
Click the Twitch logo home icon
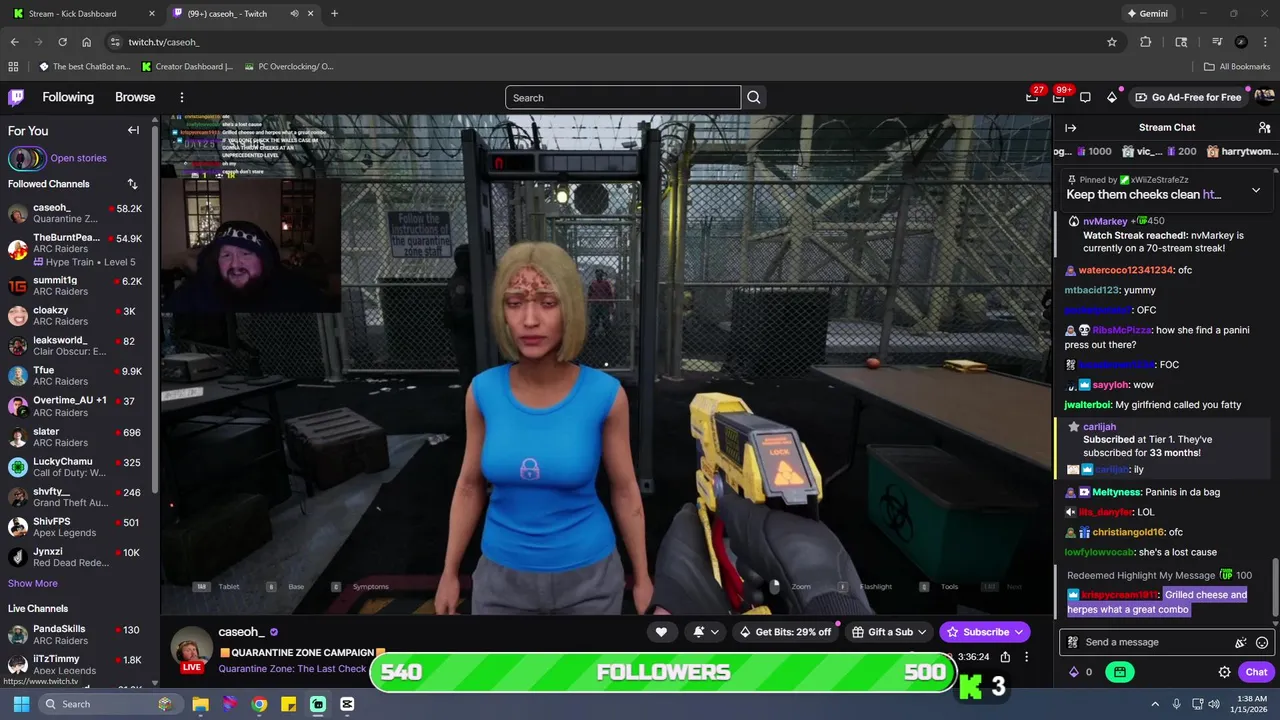pos(16,97)
